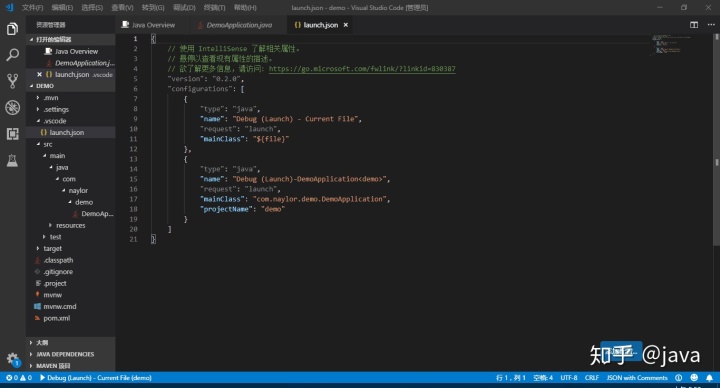Open the editor more actions ellipsis
720x388 pixels.
[x=711, y=25]
